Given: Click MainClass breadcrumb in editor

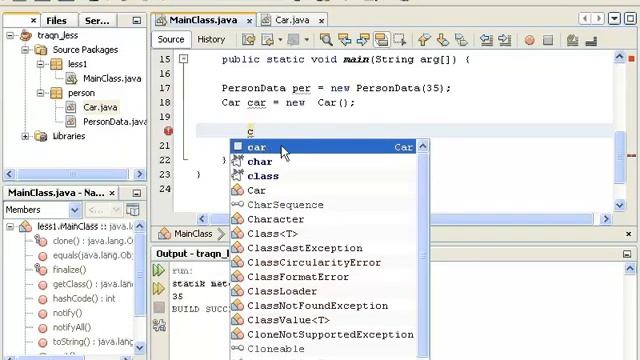Looking at the screenshot, I should 193,234.
